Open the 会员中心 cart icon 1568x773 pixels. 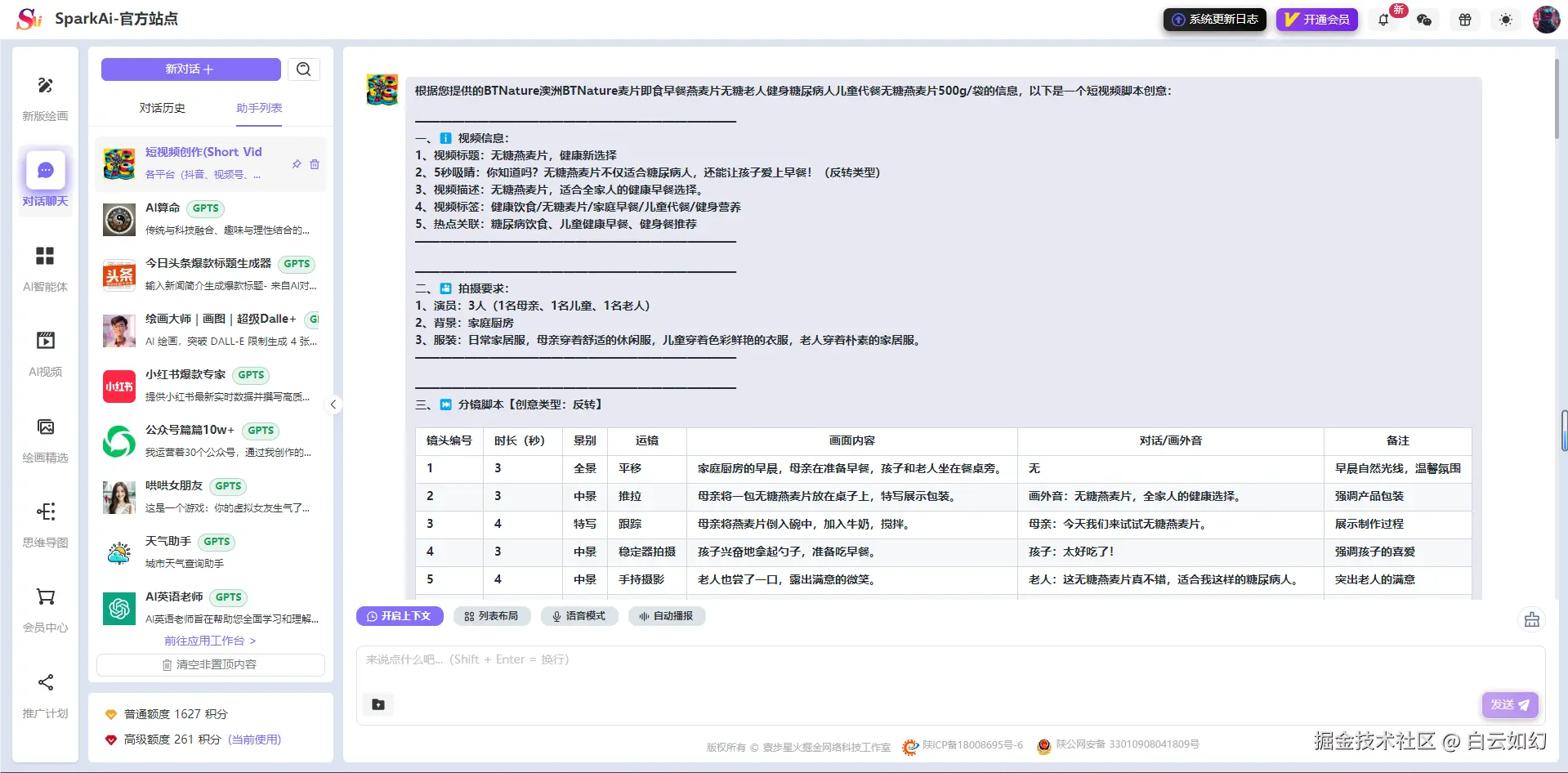(46, 597)
